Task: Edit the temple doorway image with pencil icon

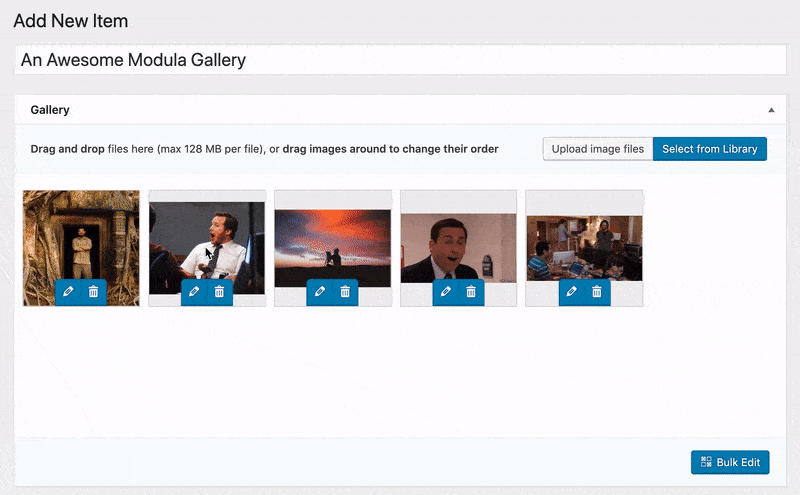Action: (x=68, y=292)
